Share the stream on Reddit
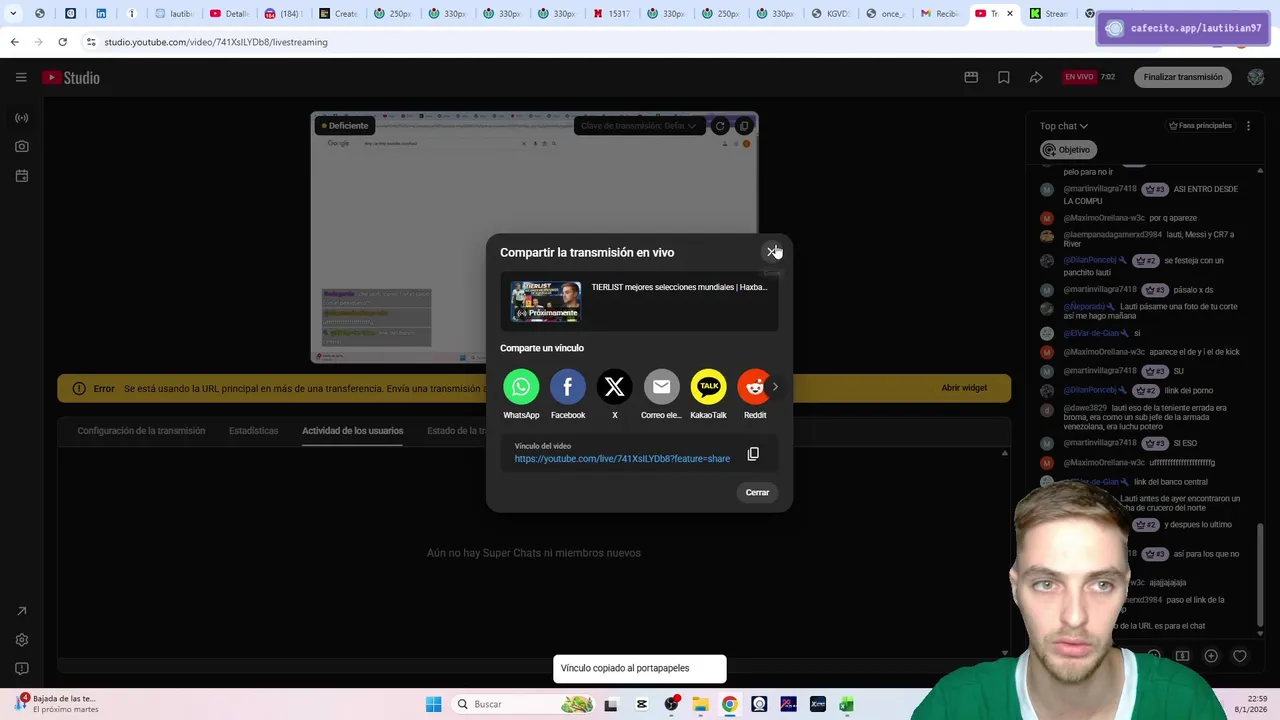The image size is (1280, 720). [x=754, y=387]
